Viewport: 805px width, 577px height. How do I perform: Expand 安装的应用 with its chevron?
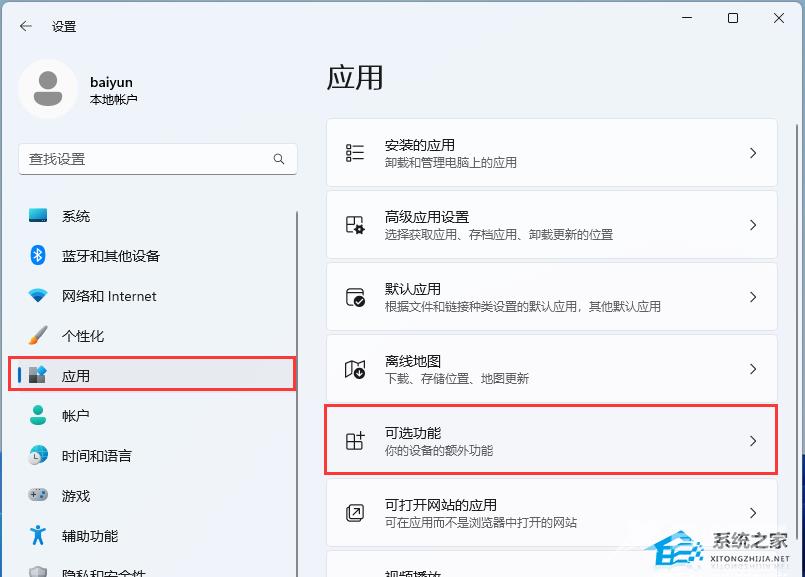coord(753,153)
